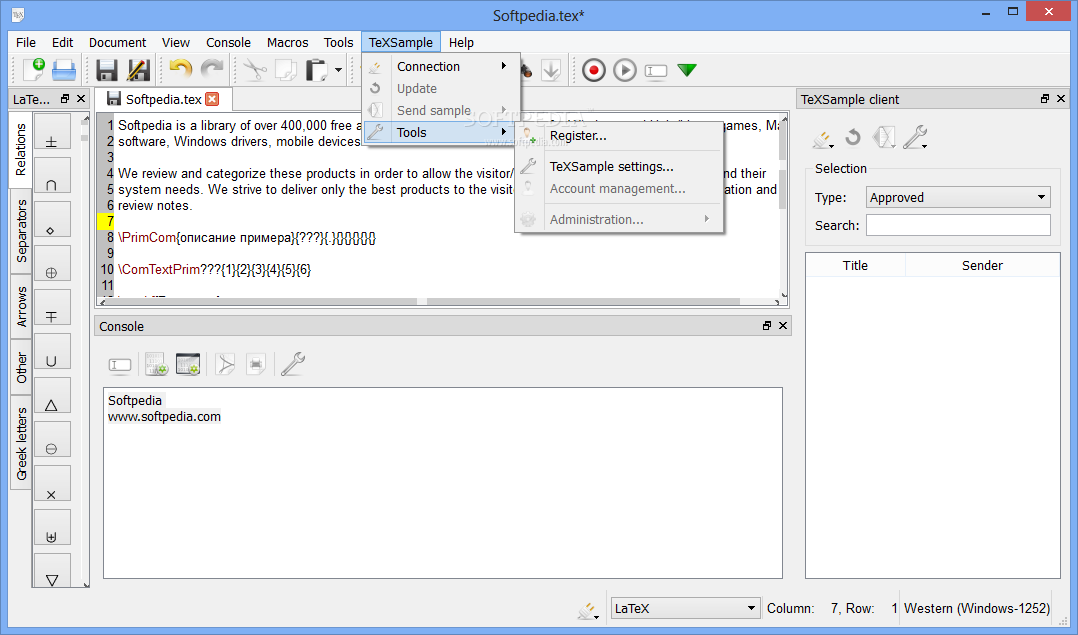Insert the triangle up symbol
1078x635 pixels.
(x=52, y=396)
